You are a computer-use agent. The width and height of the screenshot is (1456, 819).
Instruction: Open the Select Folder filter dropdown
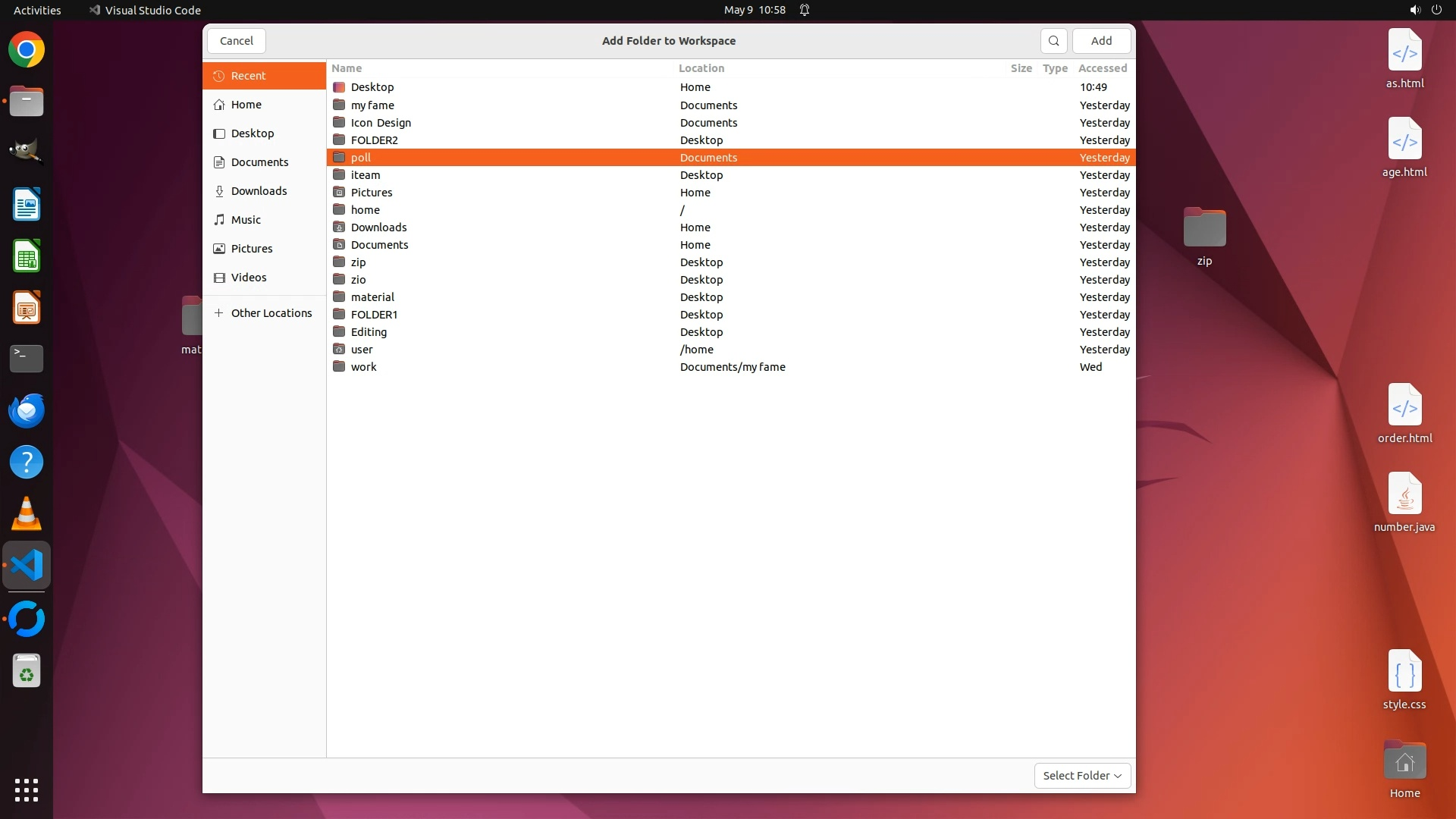tap(1082, 776)
